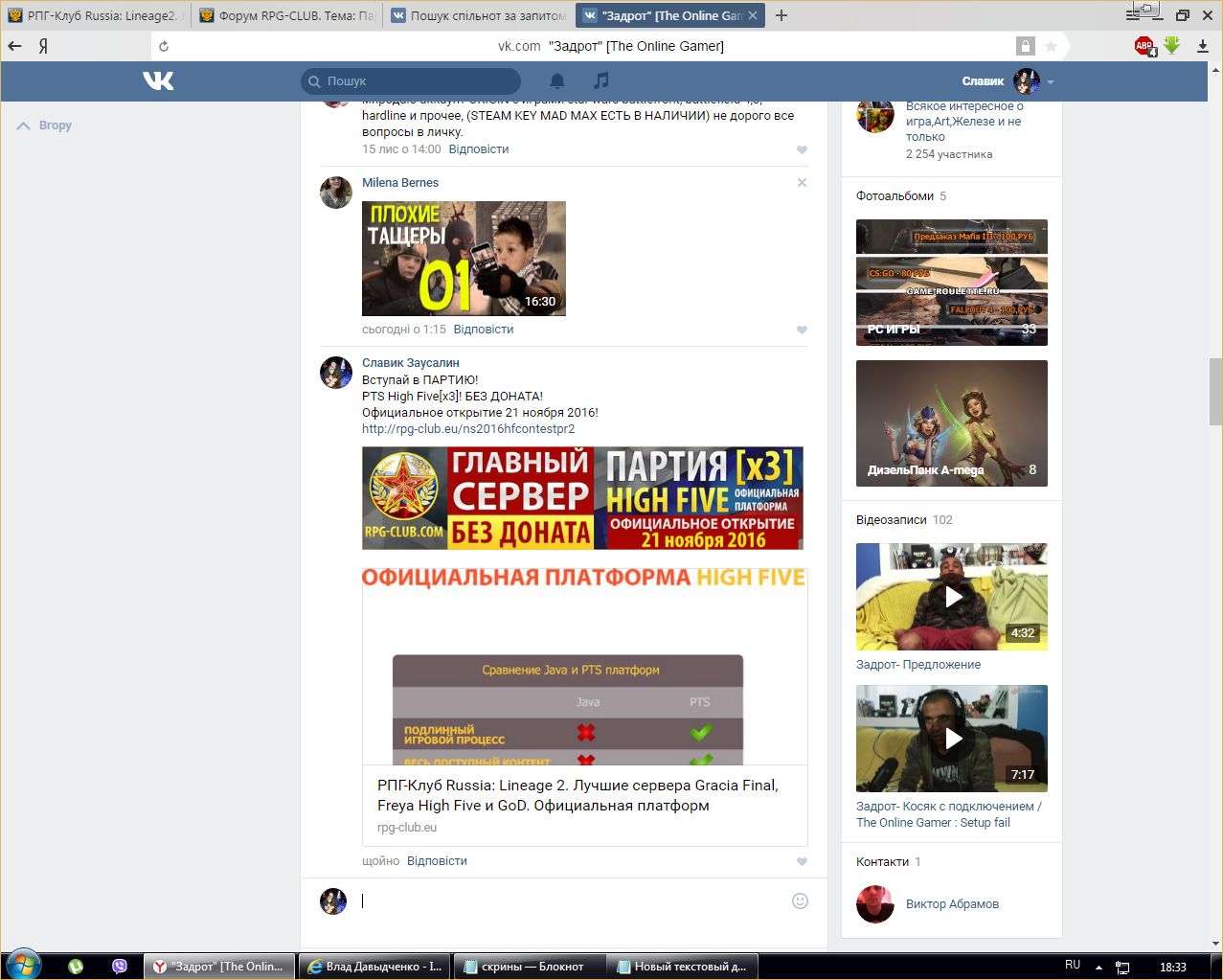
Task: Open the 'РС ИГРЫ' photo album
Action: [x=952, y=283]
